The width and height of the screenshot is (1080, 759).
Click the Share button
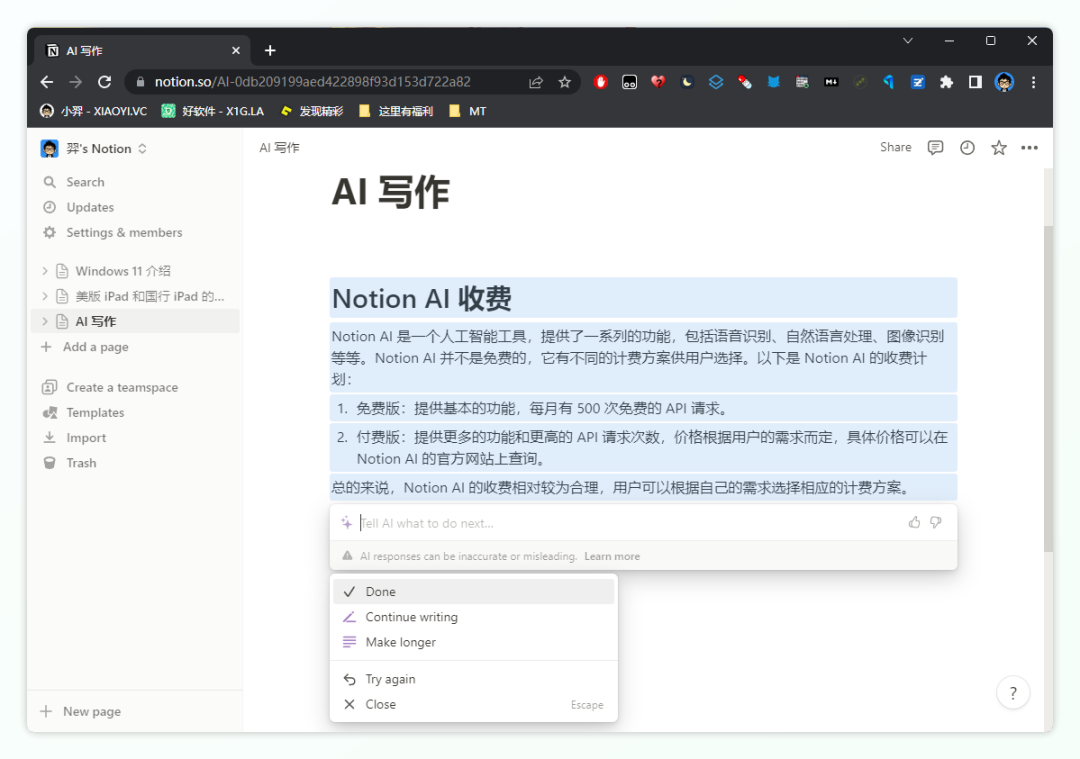point(895,147)
